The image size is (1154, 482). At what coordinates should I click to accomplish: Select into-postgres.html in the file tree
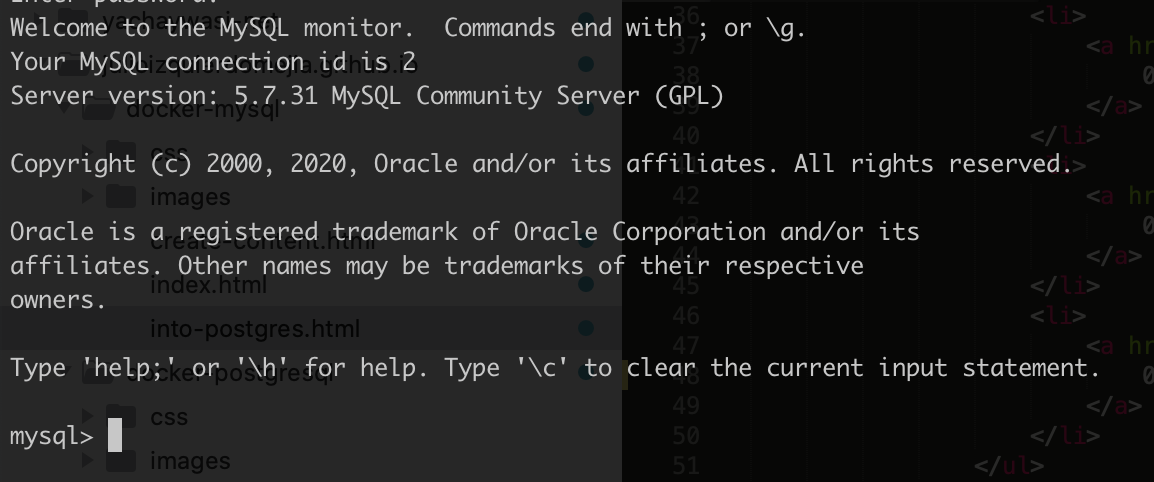click(255, 328)
